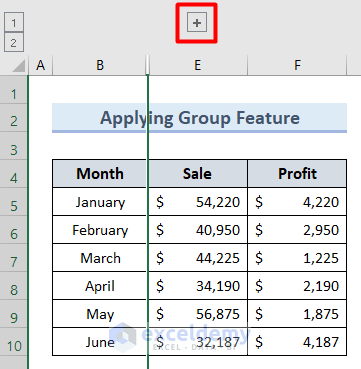Screen dimensions: 361x369
Task: Select row 8 header
Action: pos(14,286)
